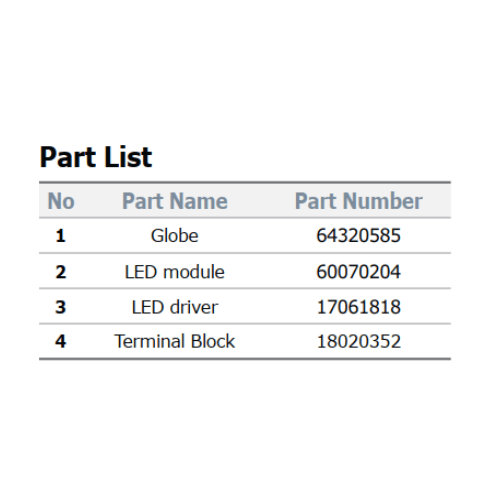
Task: Click the Globe part name
Action: click(x=175, y=236)
